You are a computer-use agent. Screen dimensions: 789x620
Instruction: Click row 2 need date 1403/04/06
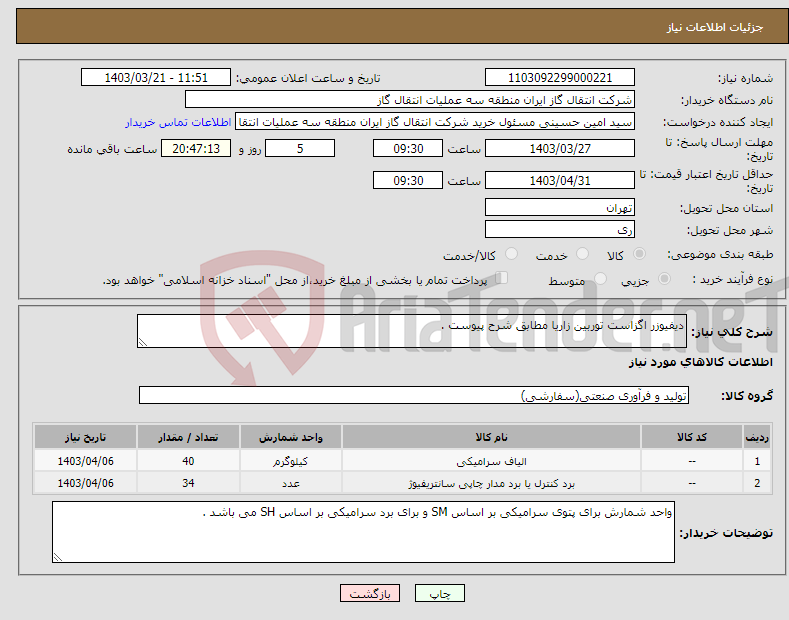(85, 483)
